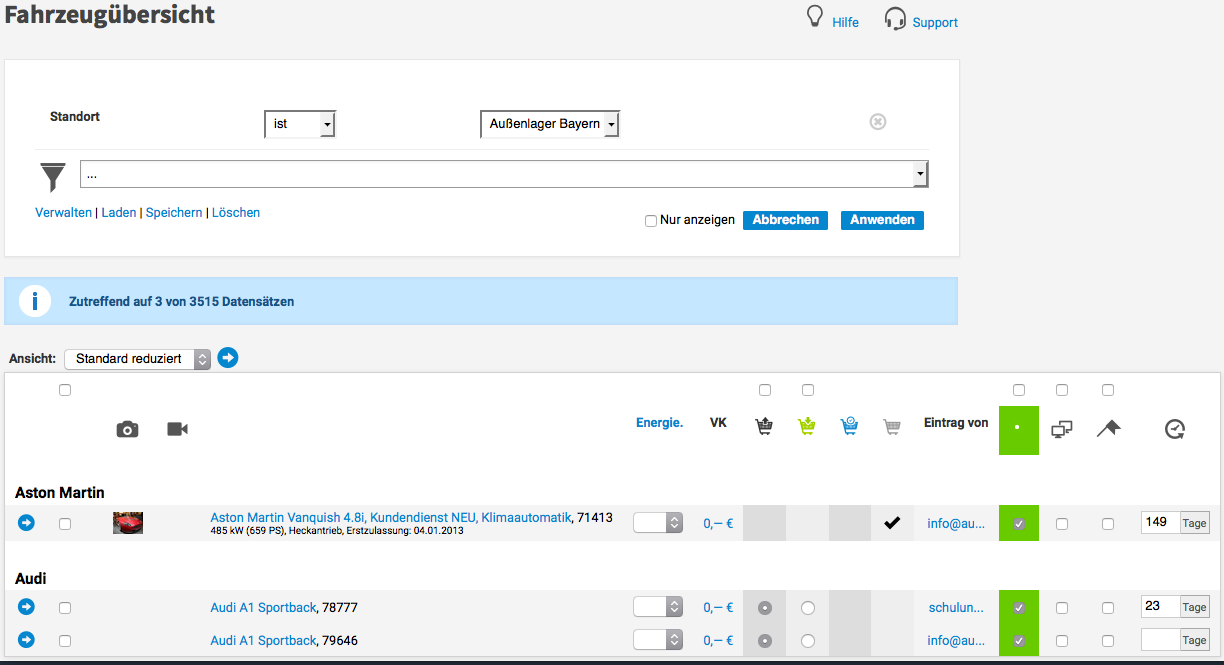Click the video camera column header icon
Screen dimensions: 1224x665
pos(177,429)
